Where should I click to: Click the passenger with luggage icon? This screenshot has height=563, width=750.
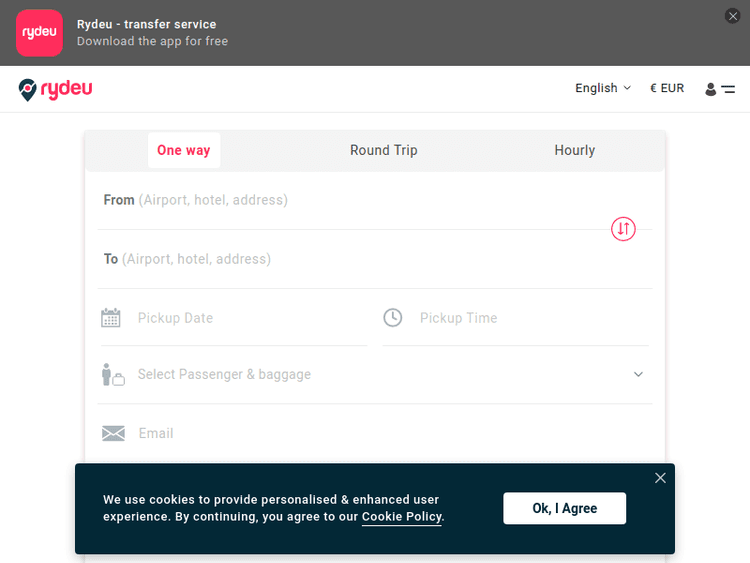click(112, 374)
